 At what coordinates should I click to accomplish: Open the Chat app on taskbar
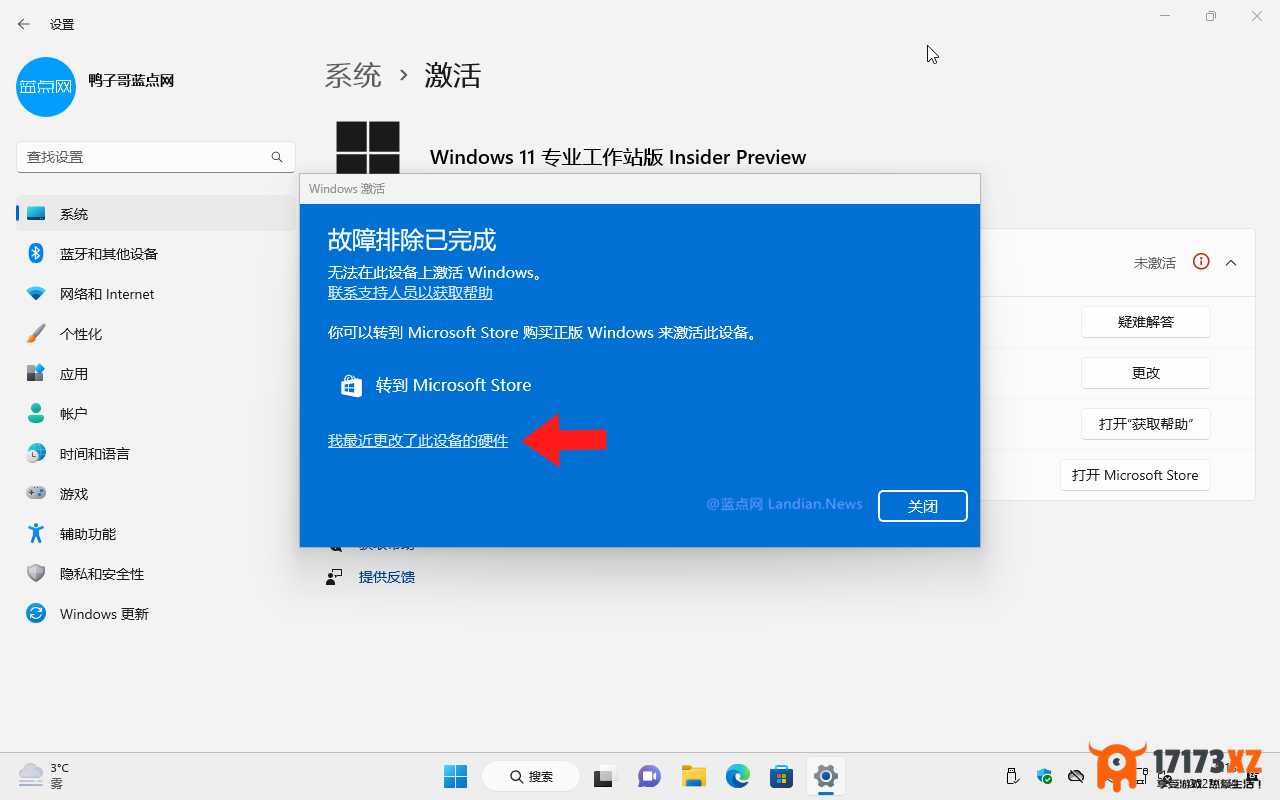[649, 776]
